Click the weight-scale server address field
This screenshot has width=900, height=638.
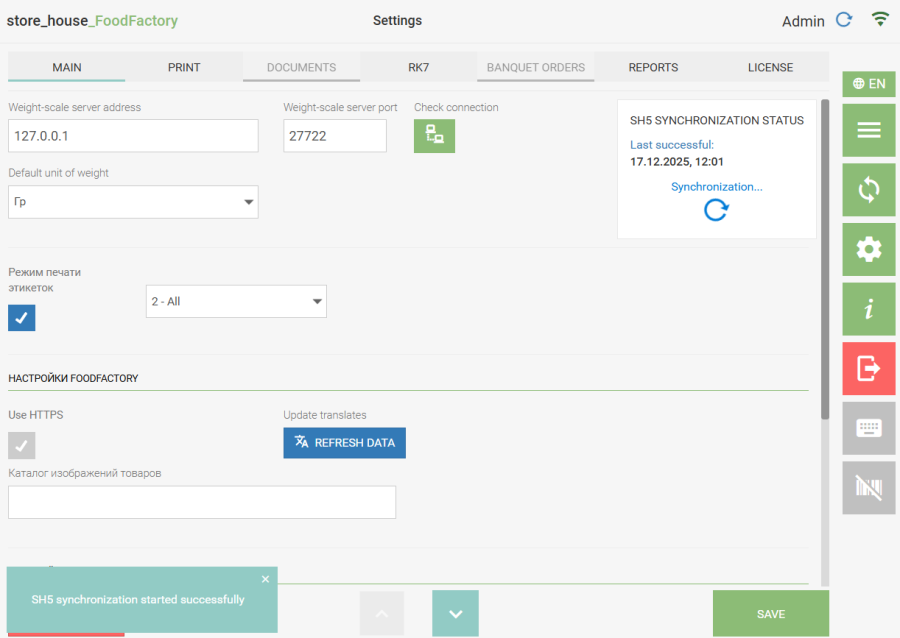[x=133, y=136]
